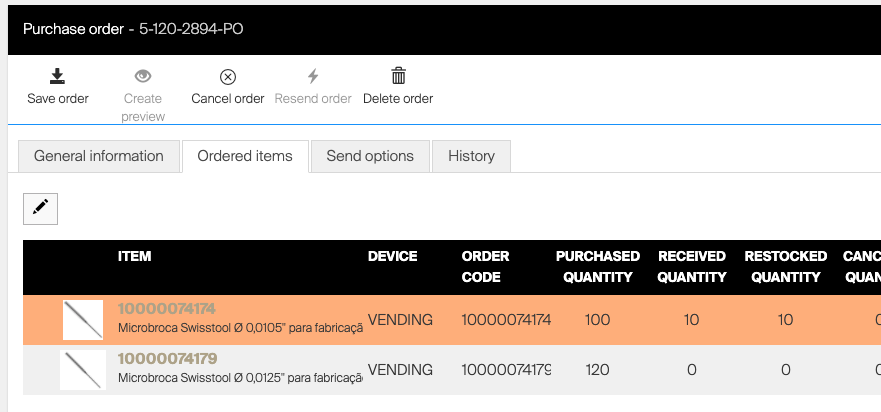Click the pencil edit icon button
The width and height of the screenshot is (881, 412).
40,207
